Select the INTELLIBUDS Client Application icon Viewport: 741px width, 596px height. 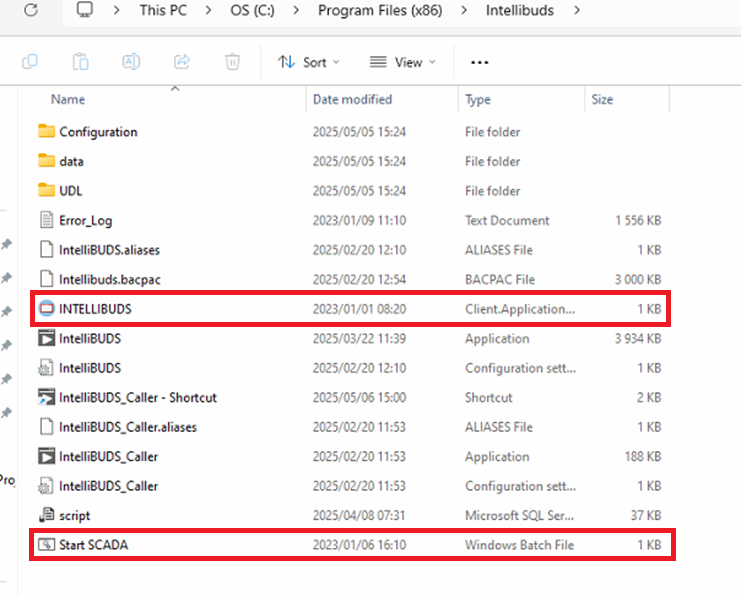(x=46, y=309)
